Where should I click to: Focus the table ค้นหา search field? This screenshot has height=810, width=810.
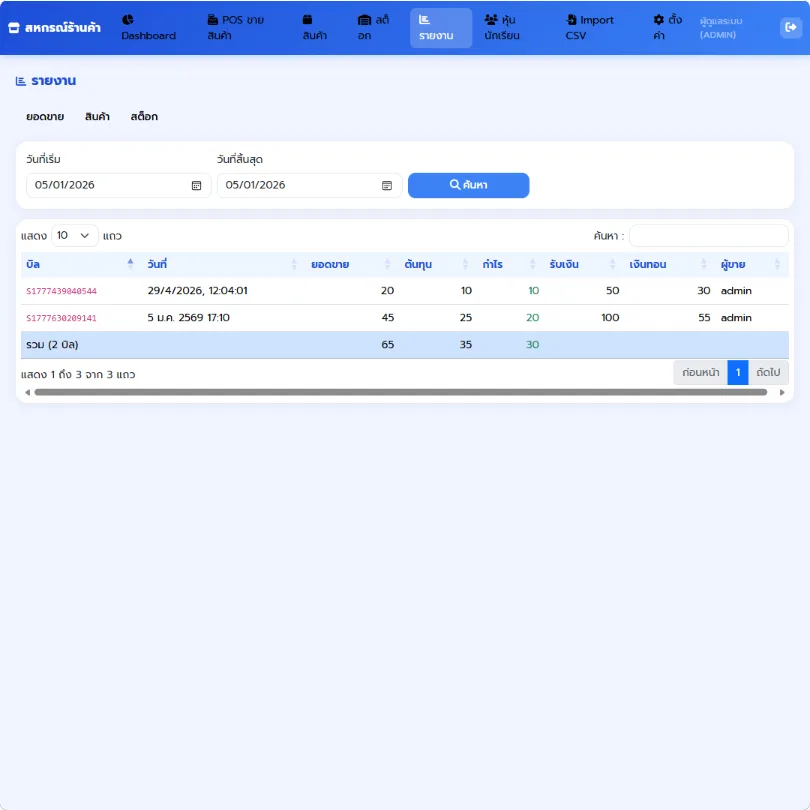click(709, 236)
